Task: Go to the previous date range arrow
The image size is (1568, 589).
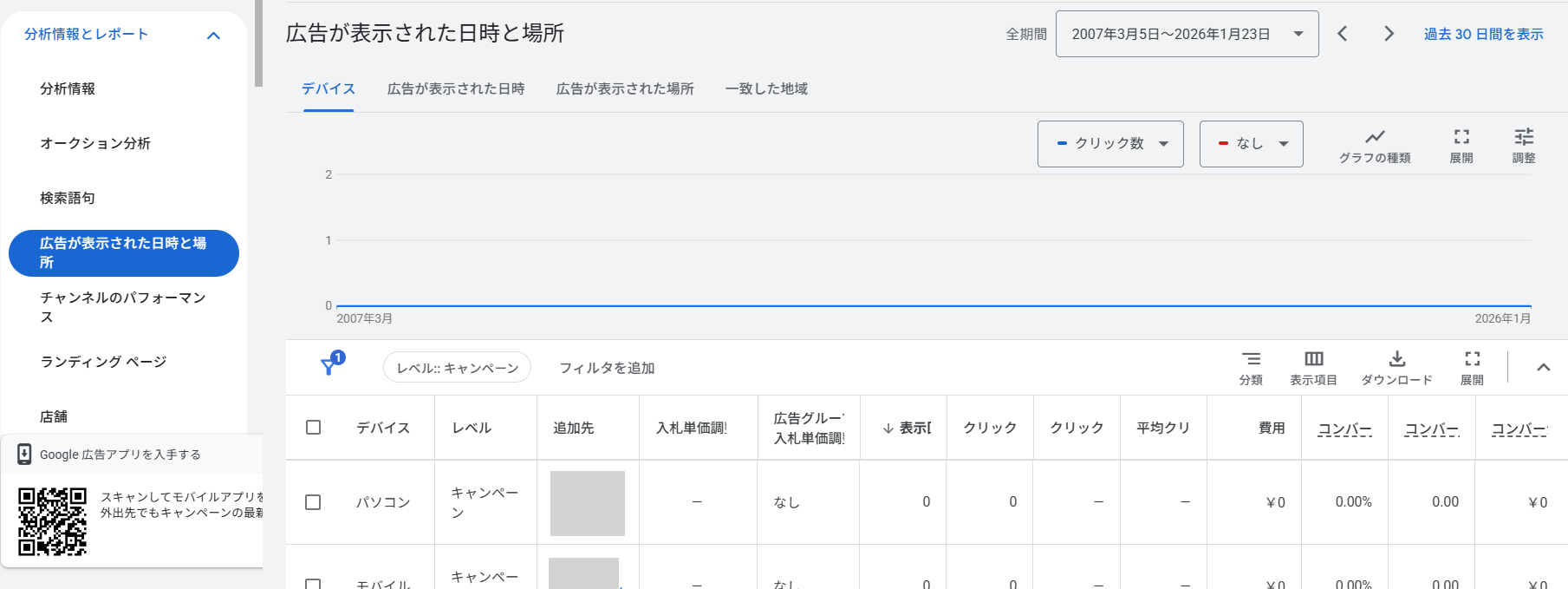Action: click(x=1342, y=34)
